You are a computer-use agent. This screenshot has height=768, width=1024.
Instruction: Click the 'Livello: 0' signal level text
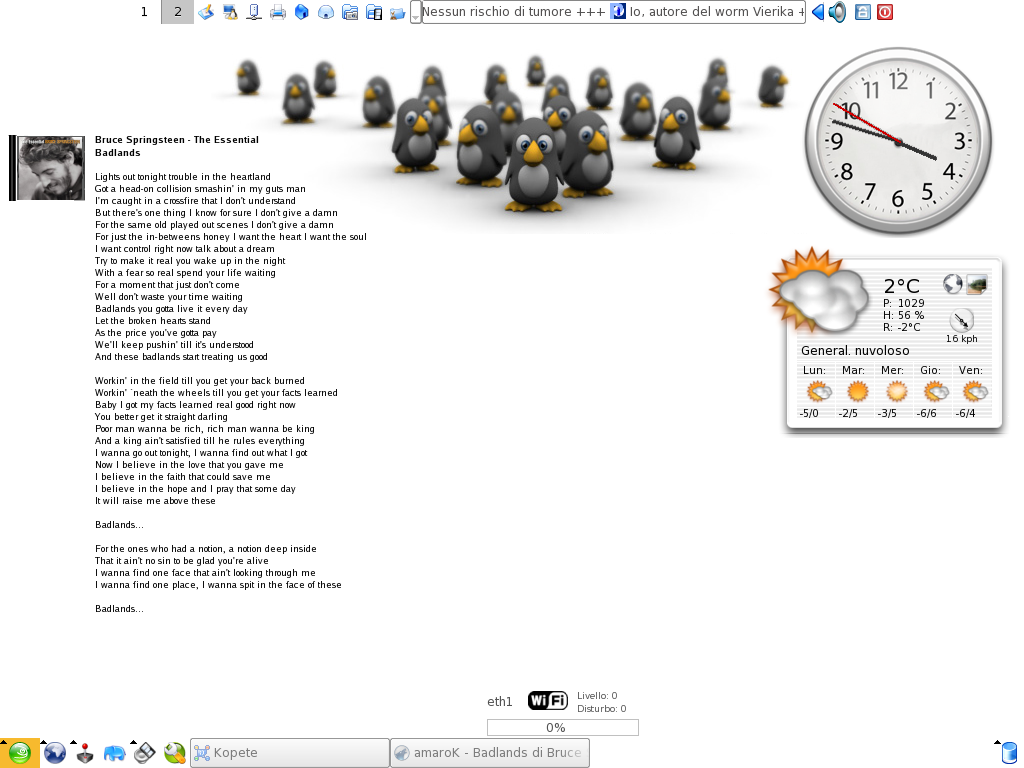coord(597,696)
